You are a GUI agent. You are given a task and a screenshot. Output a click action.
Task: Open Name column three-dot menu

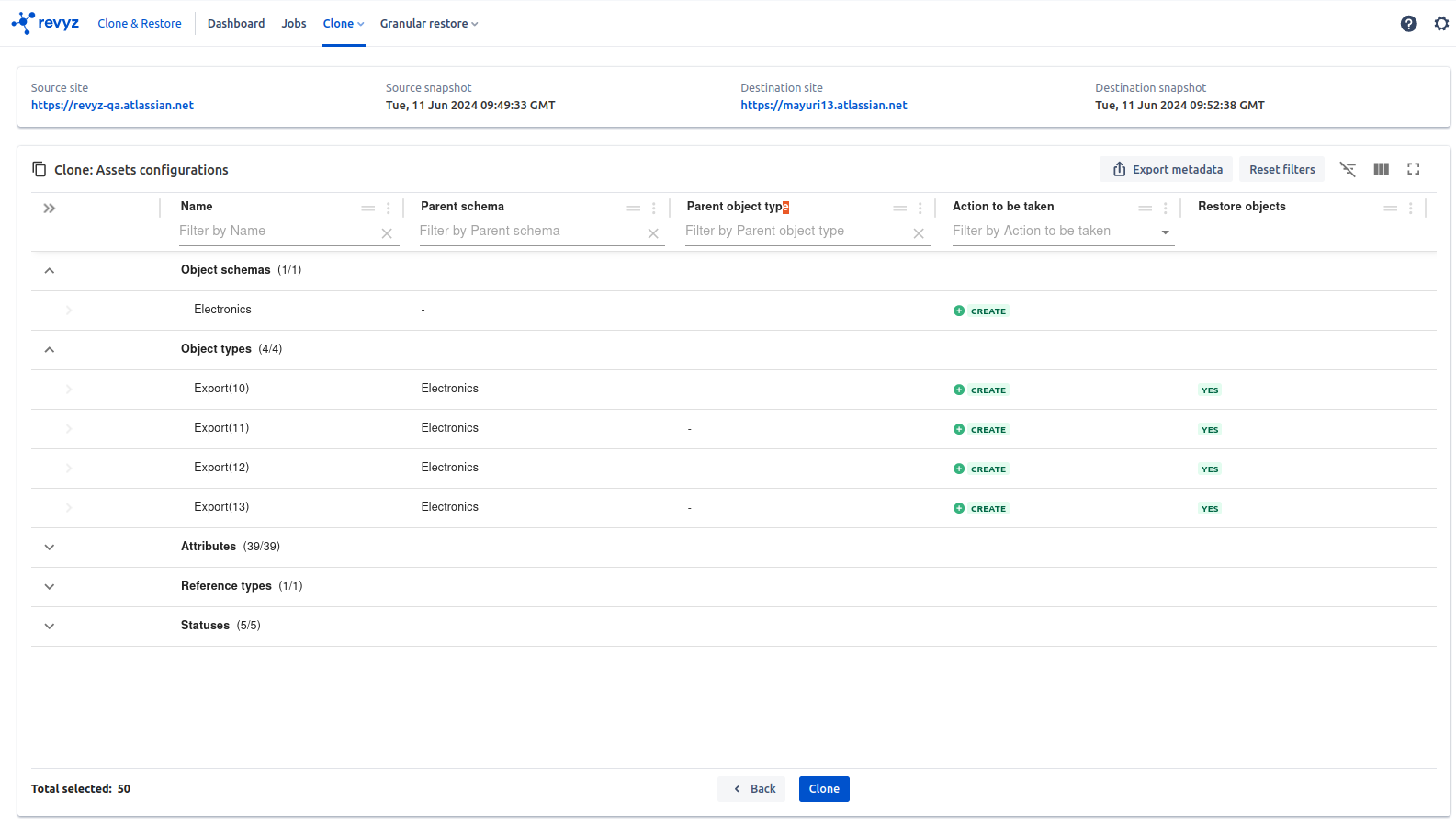[x=389, y=209]
